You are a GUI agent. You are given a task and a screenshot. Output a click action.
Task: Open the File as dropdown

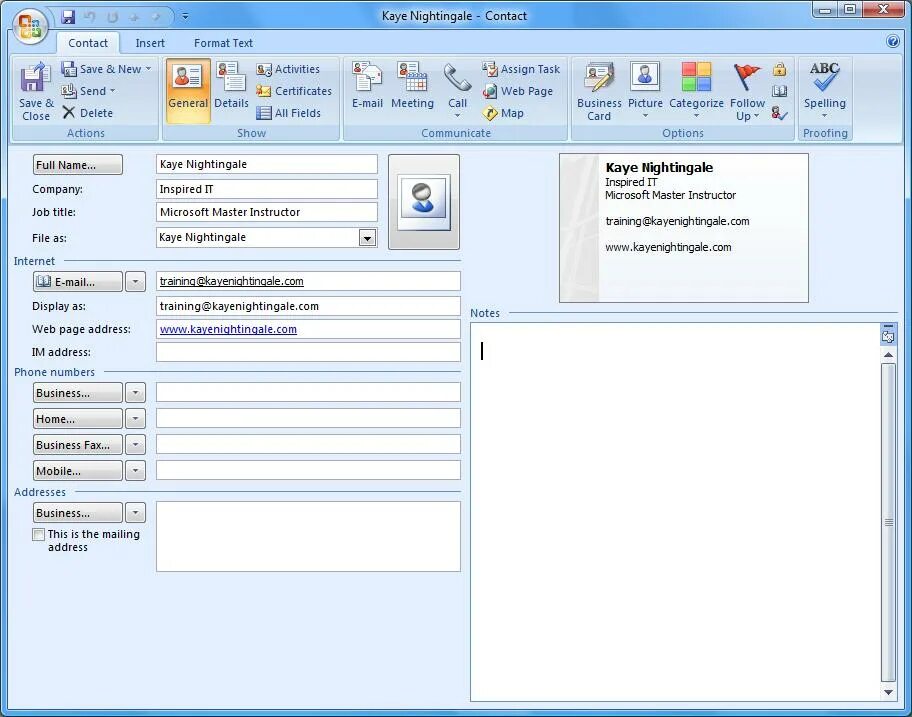tap(367, 238)
